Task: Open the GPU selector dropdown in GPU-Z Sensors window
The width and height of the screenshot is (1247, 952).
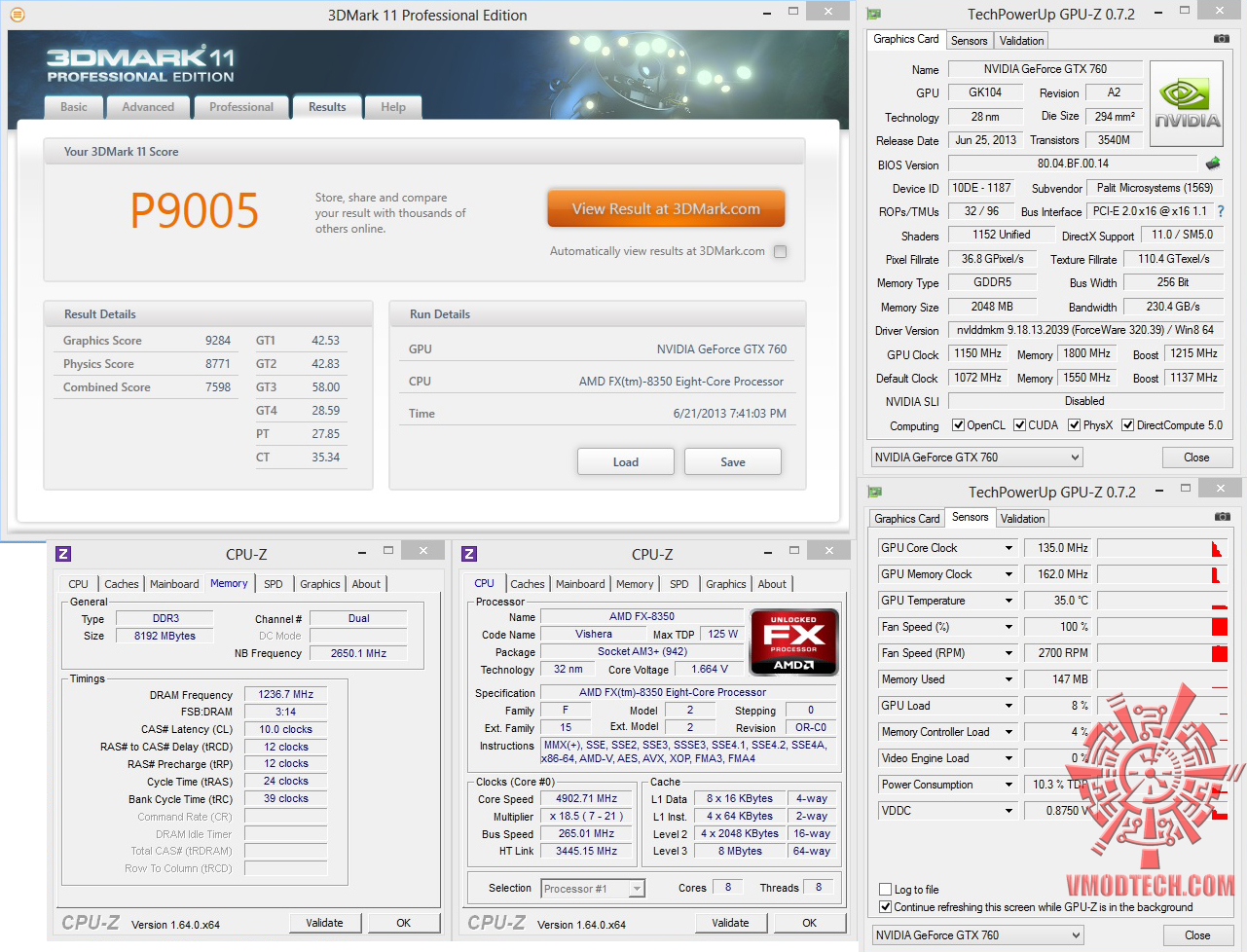Action: [x=977, y=935]
